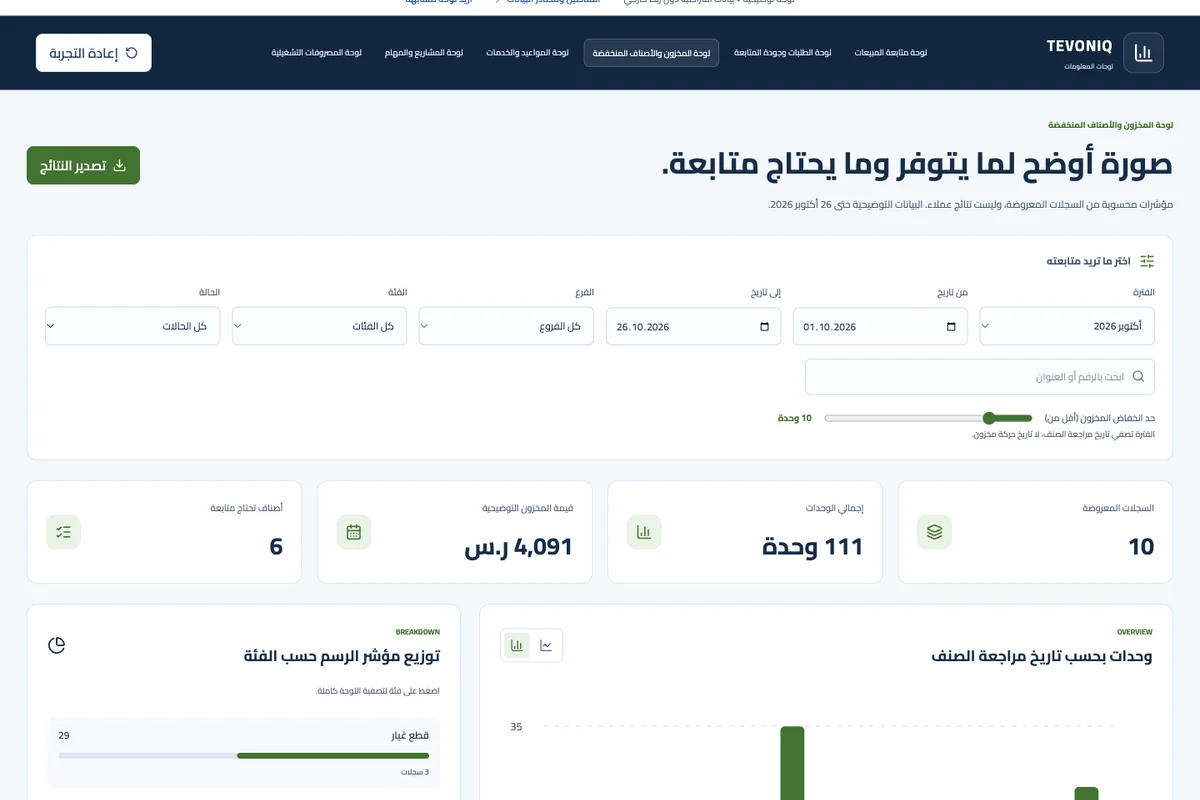Screen dimensions: 1200x800
Task: Open لوحة المواعيد والخدمات tab
Action: pos(527,53)
